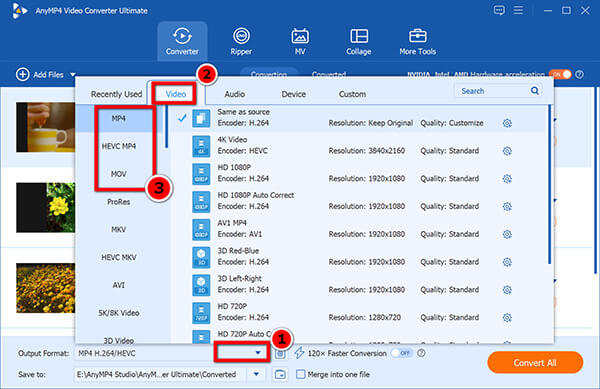Click the profile list vertical scrollbar
The width and height of the screenshot is (600, 389).
[549, 185]
